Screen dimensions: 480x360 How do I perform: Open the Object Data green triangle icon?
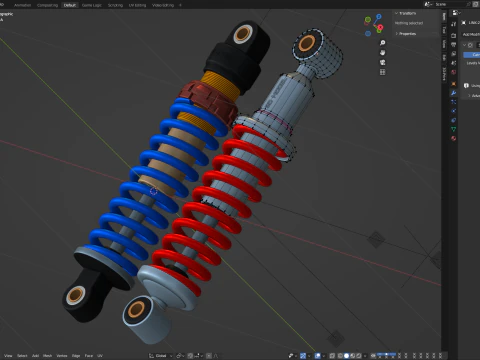tap(453, 129)
